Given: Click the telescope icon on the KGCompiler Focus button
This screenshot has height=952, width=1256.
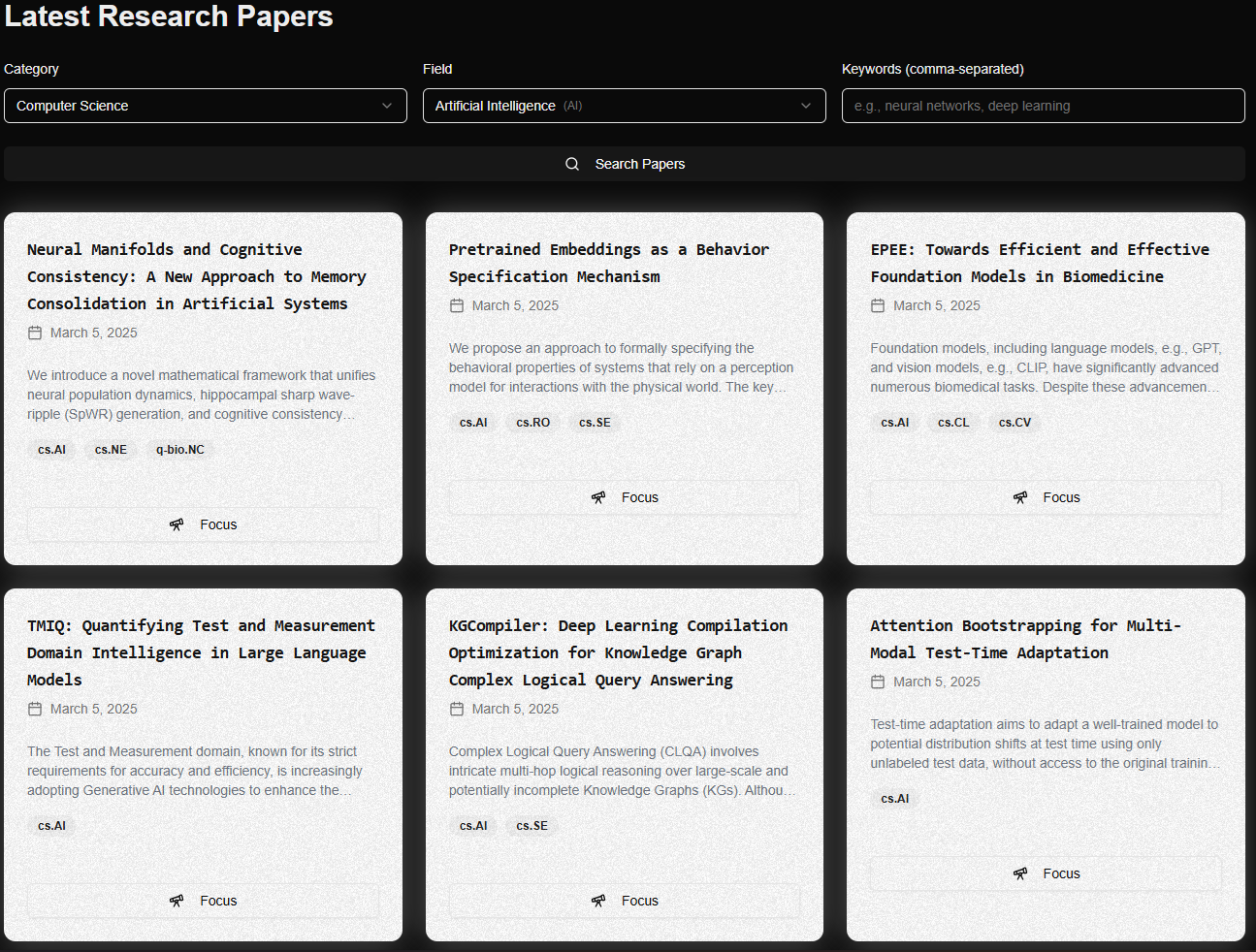Looking at the screenshot, I should point(599,901).
